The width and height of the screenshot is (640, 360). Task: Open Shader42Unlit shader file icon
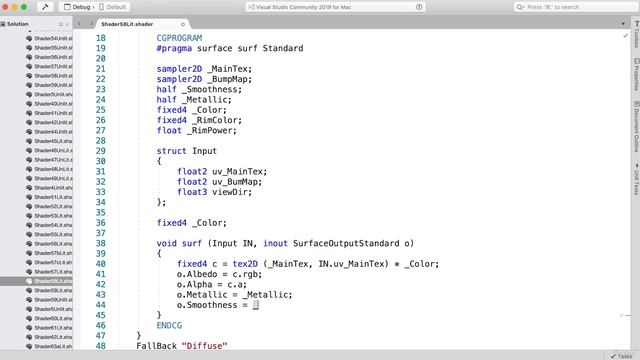coord(29,122)
